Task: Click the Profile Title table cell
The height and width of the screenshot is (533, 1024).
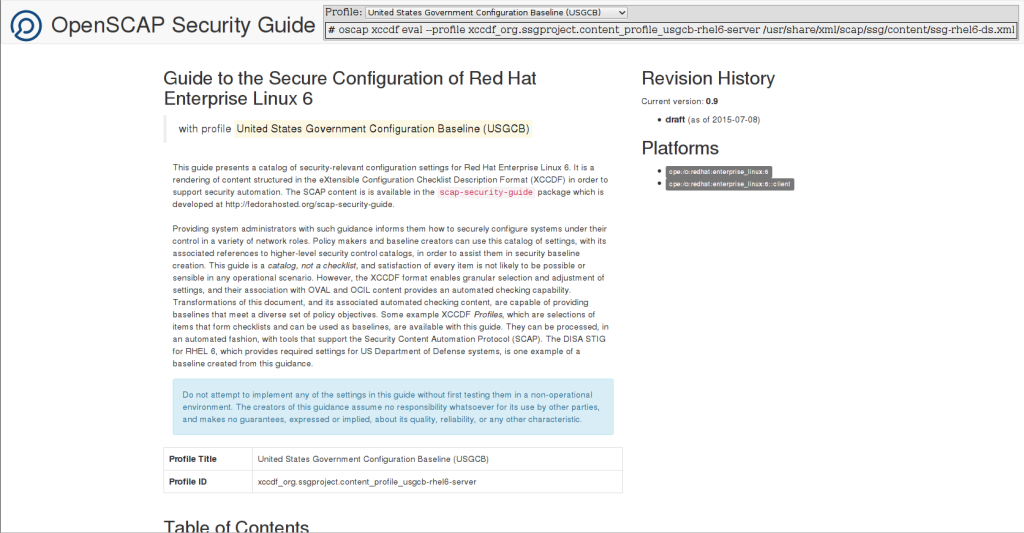Action: (208, 459)
